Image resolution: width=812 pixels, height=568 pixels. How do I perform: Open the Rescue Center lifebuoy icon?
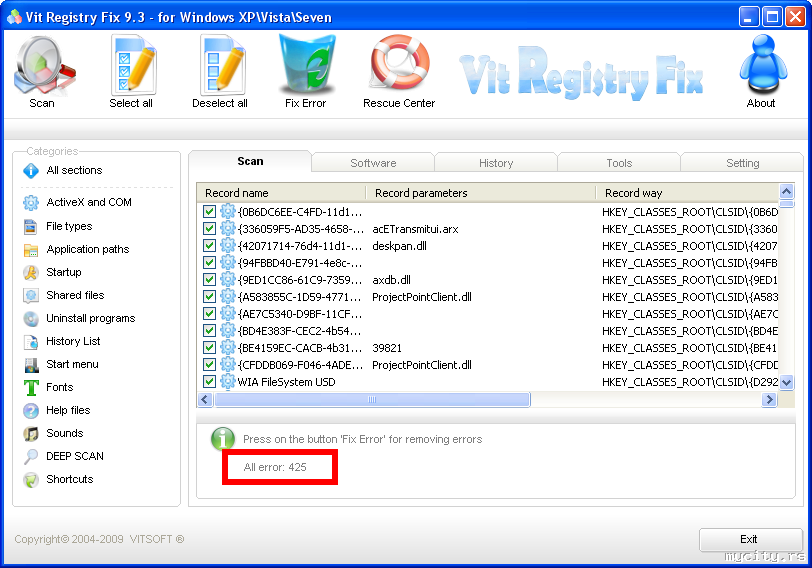[399, 62]
